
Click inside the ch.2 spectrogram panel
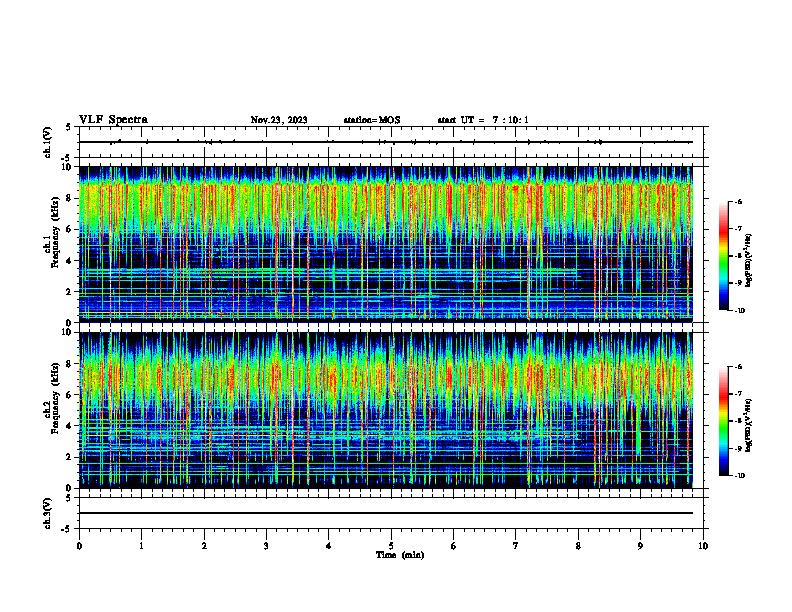coord(385,410)
